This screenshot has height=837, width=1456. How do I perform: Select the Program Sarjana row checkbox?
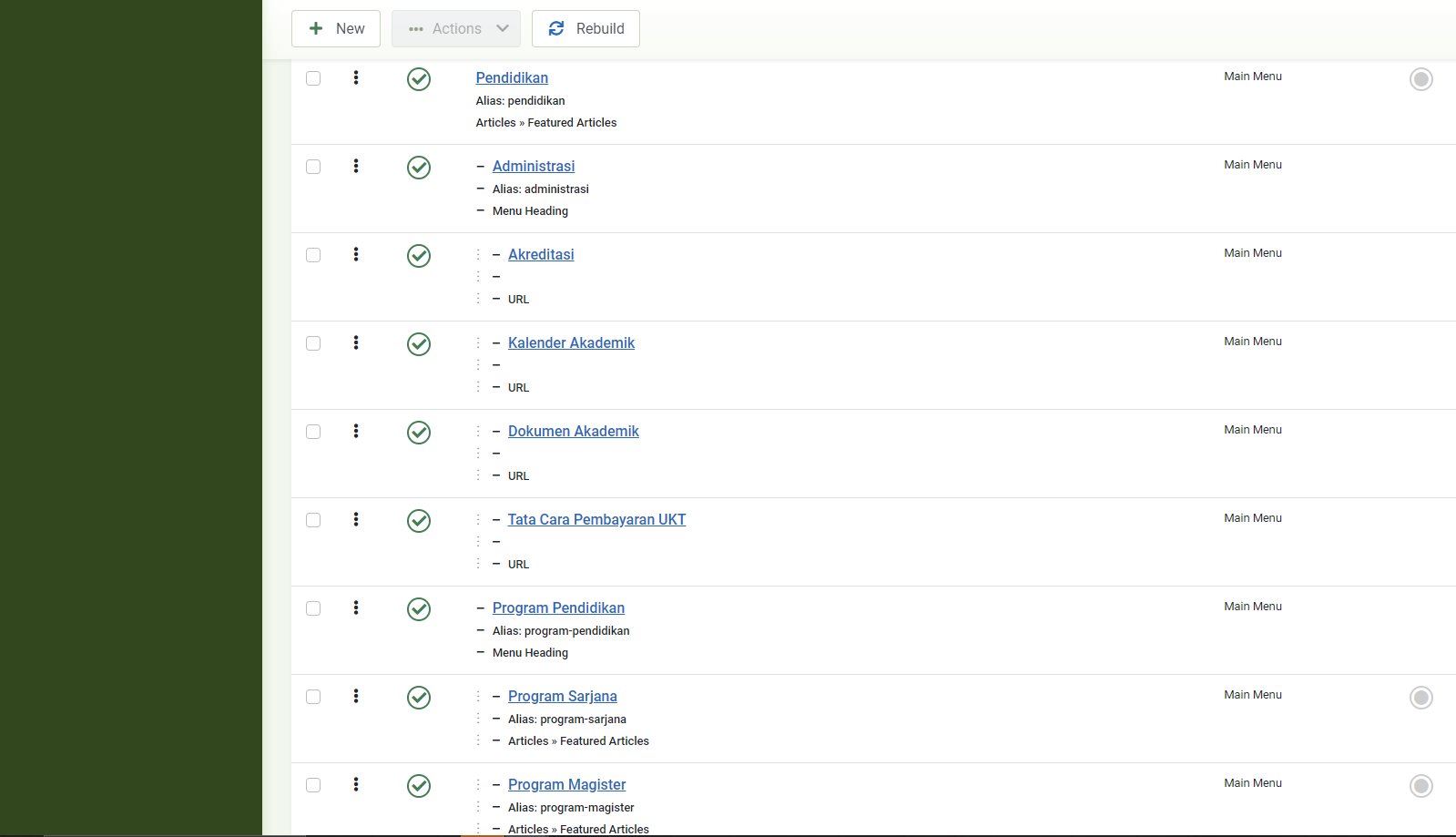tap(313, 697)
